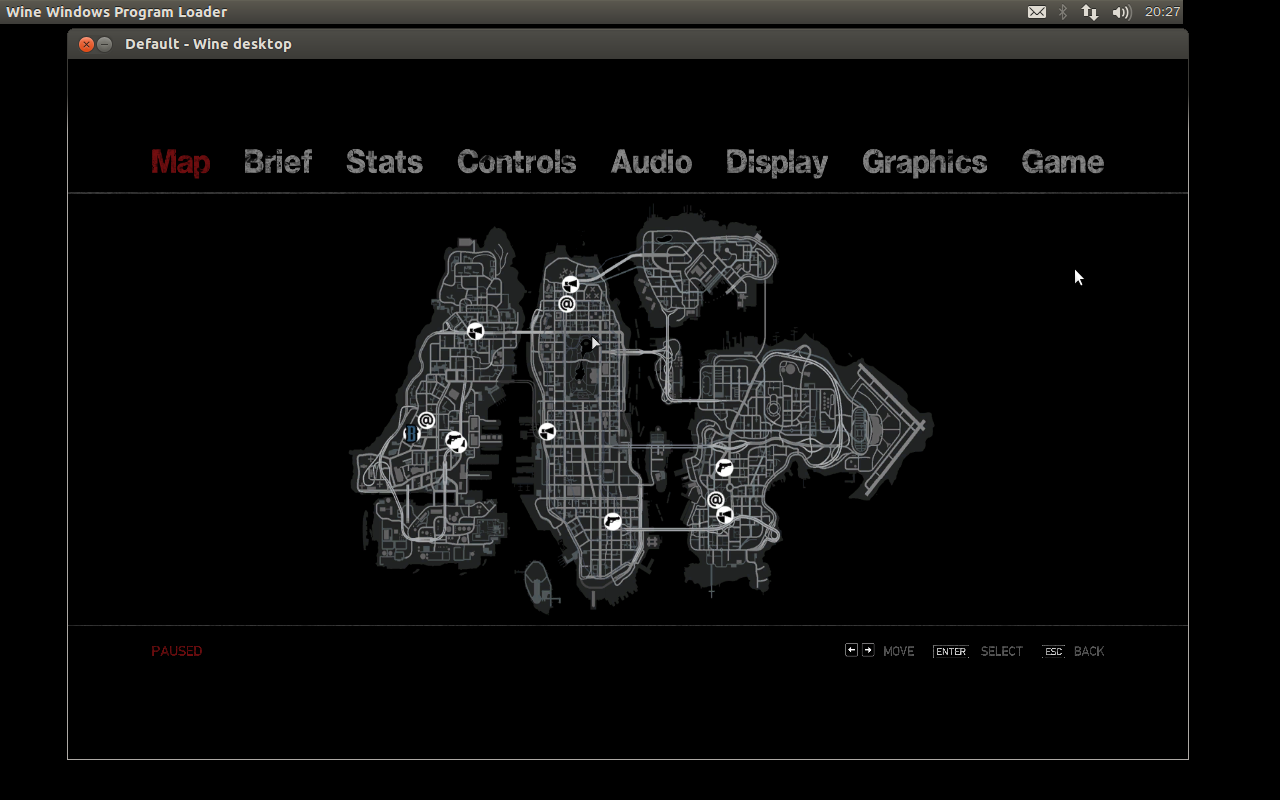Image resolution: width=1280 pixels, height=800 pixels.
Task: Click the gun shop pistol icon in south Algonquin
Action: [x=613, y=521]
